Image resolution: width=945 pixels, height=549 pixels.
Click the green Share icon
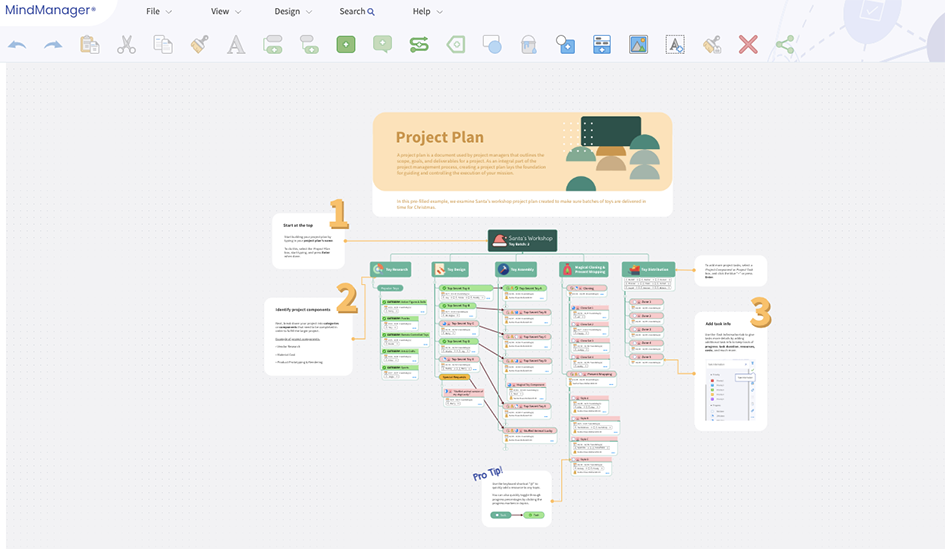[785, 45]
